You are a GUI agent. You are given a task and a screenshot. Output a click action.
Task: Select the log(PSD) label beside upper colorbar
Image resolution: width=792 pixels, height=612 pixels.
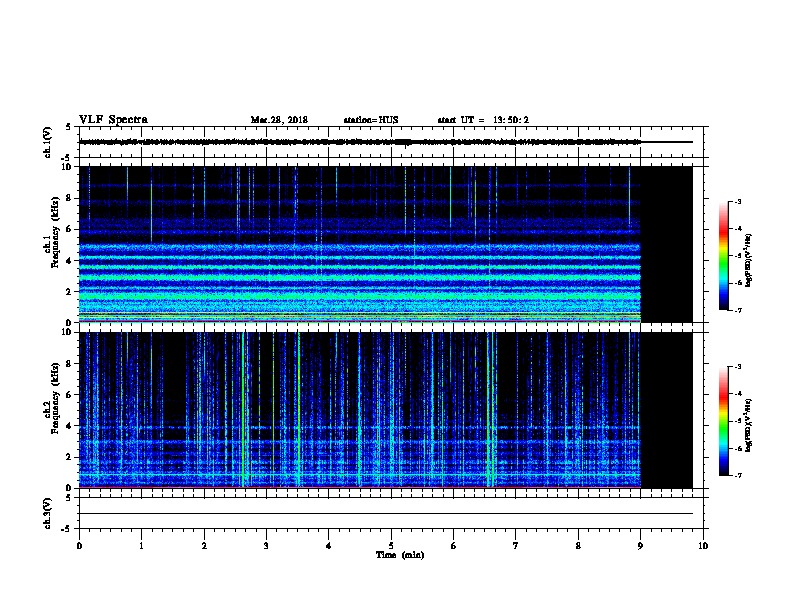(748, 261)
